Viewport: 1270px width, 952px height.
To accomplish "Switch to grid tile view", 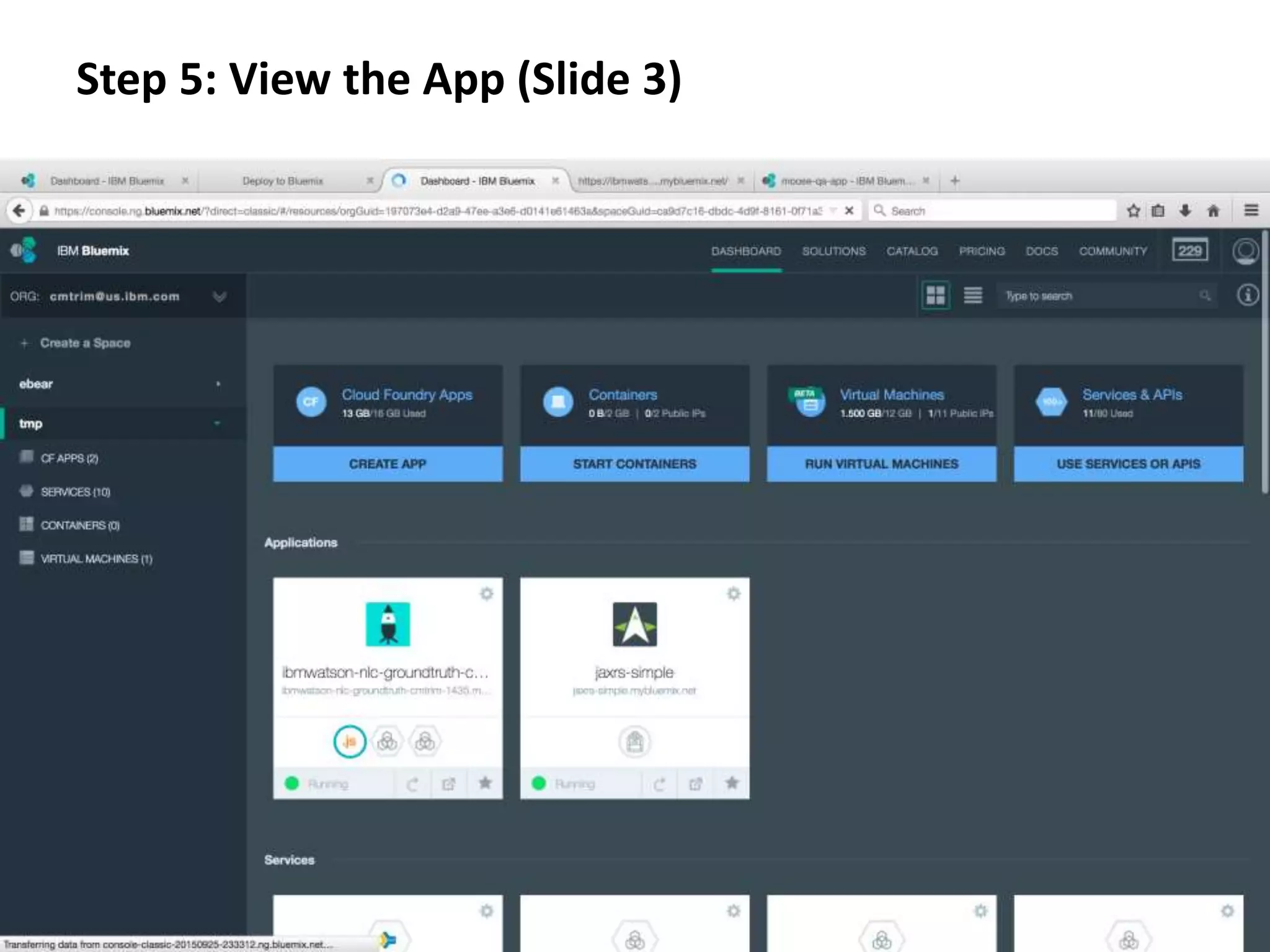I will pyautogui.click(x=935, y=296).
